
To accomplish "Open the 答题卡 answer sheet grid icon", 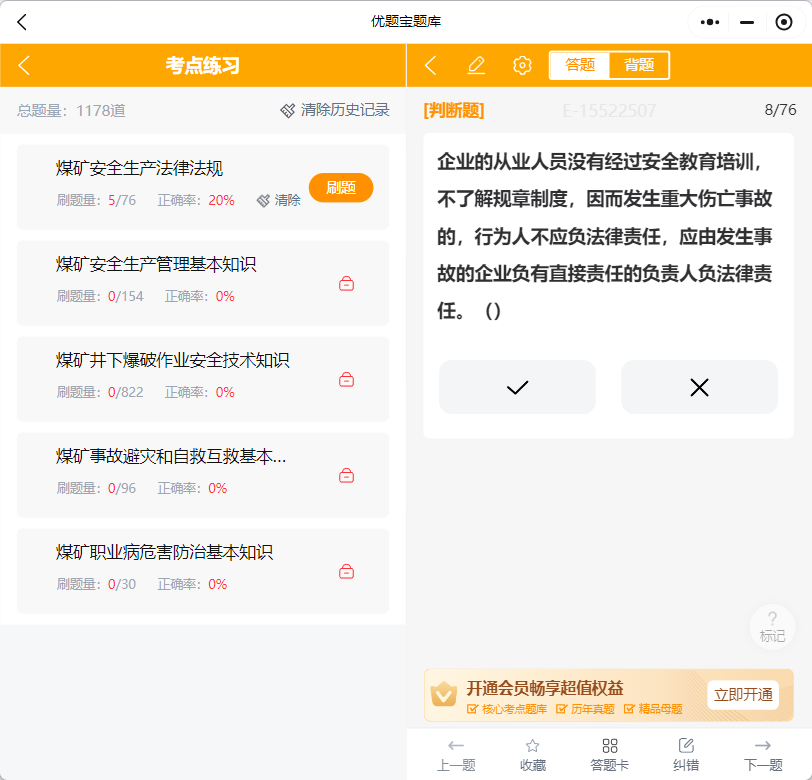I will [610, 746].
